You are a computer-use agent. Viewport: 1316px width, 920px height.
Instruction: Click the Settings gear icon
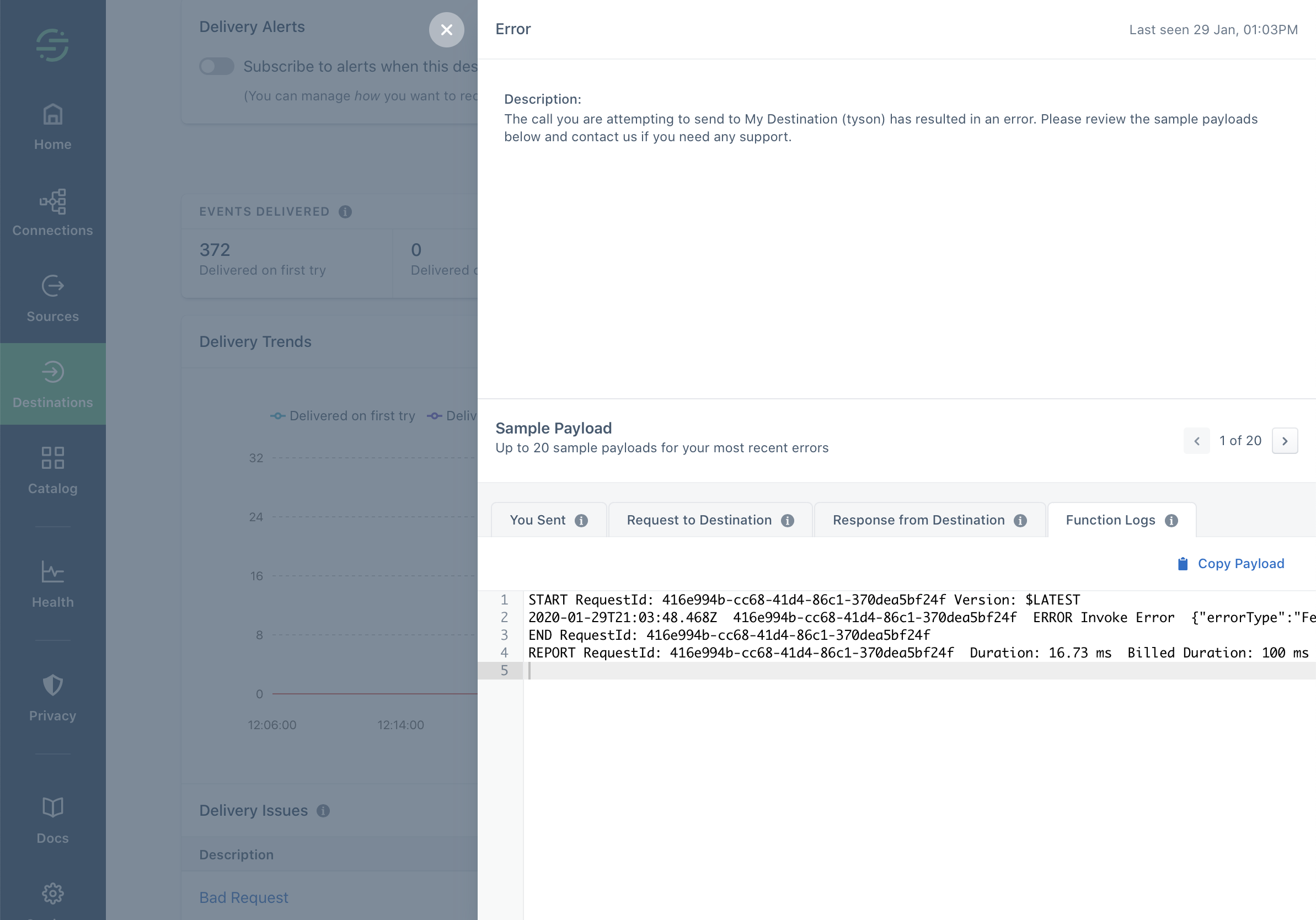click(x=52, y=892)
